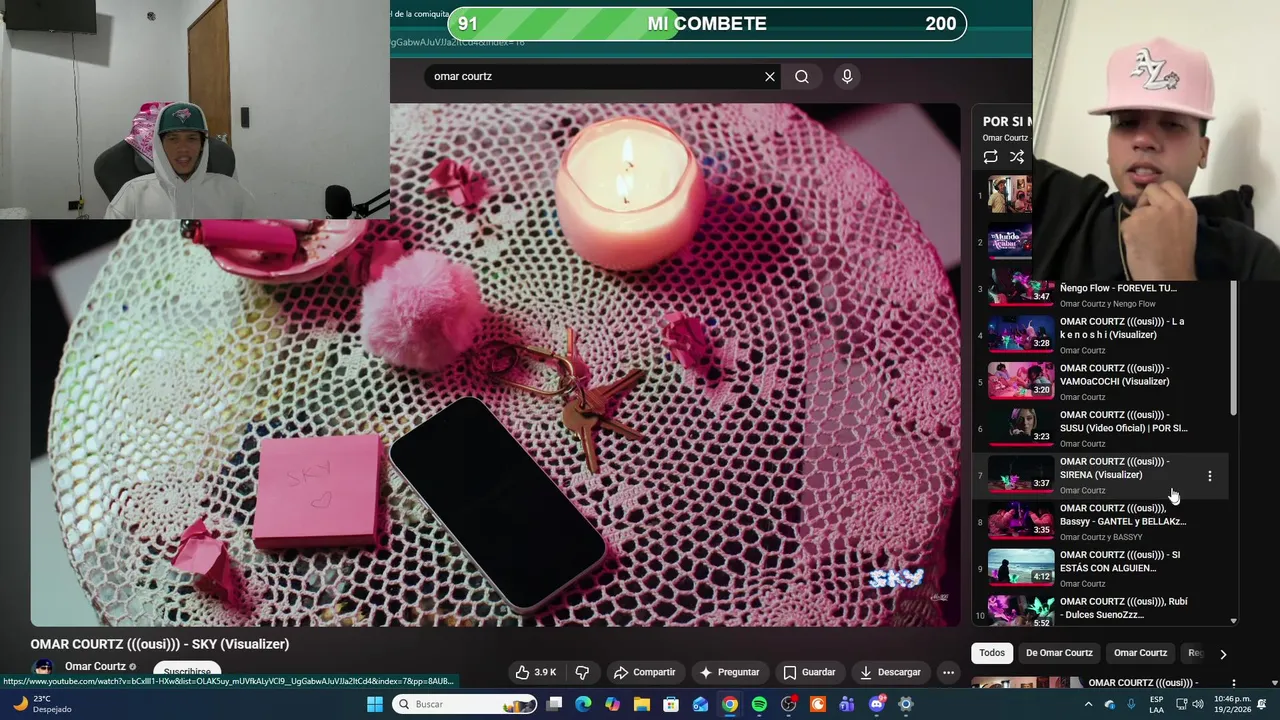
Task: Toggle playlist loop
Action: coord(990,157)
